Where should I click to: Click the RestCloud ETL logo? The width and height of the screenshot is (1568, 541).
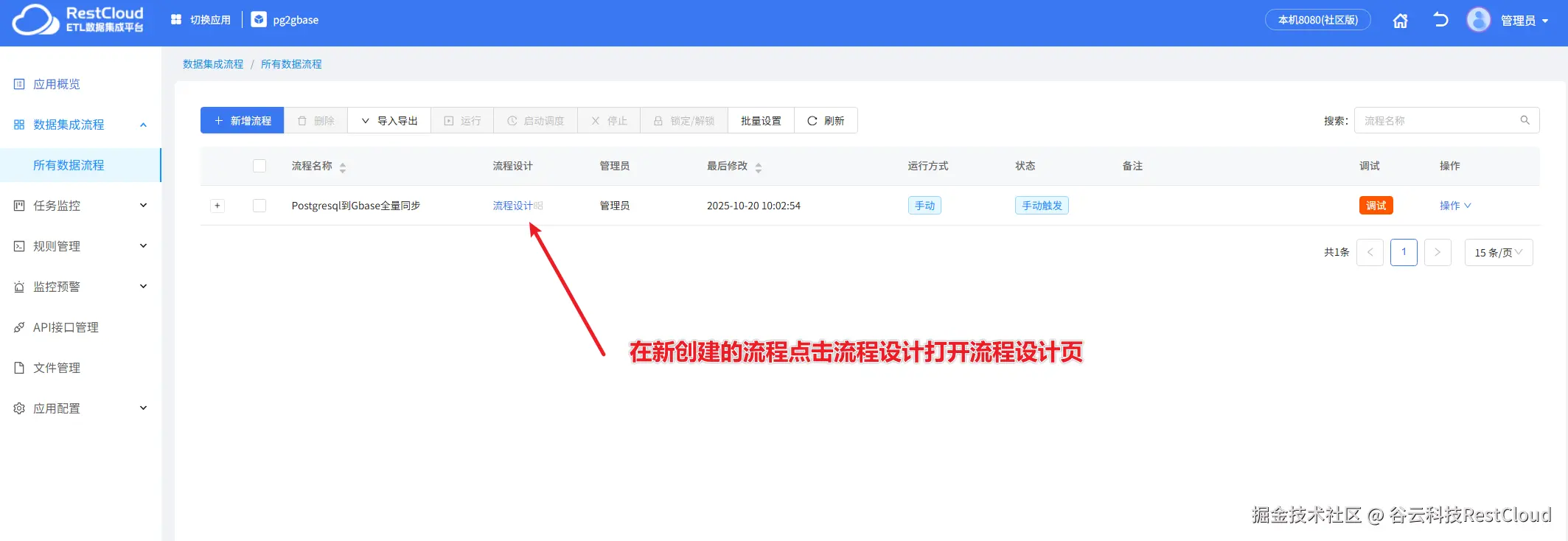click(x=78, y=20)
